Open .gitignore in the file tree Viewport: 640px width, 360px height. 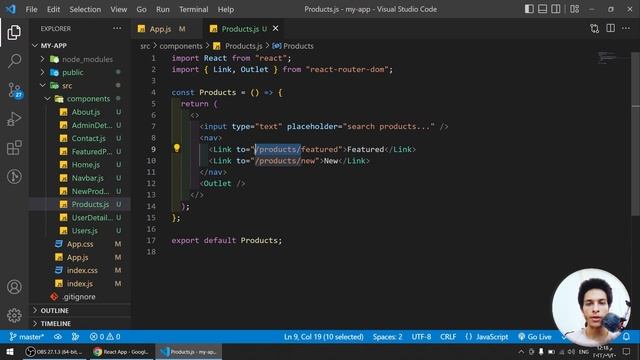coord(79,297)
